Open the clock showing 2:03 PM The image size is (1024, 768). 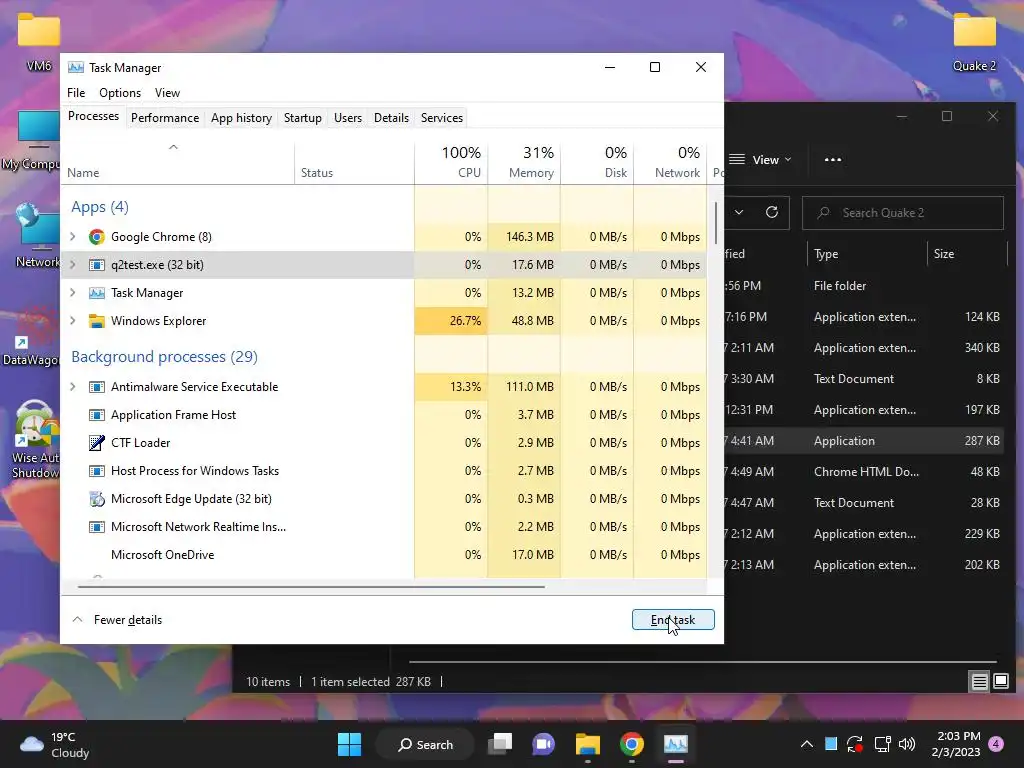tap(956, 744)
